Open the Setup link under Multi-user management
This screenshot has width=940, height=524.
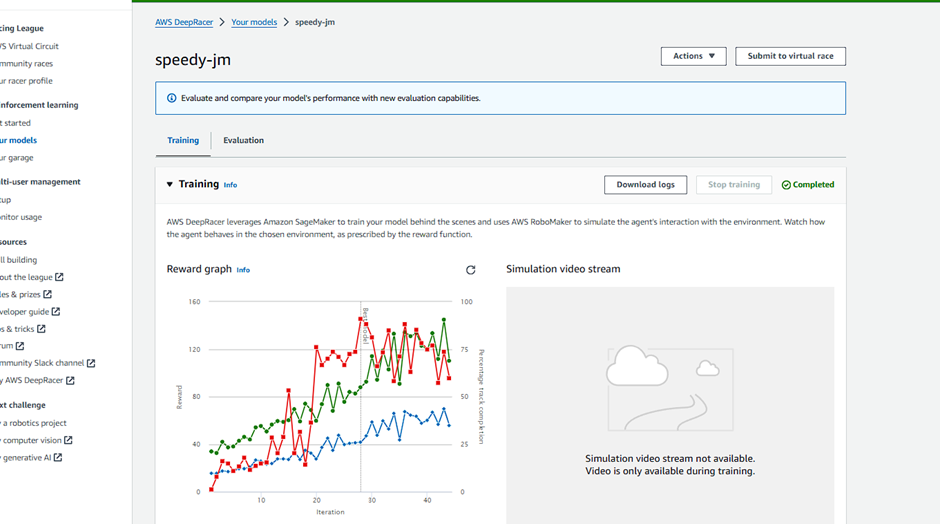pyautogui.click(x=5, y=200)
